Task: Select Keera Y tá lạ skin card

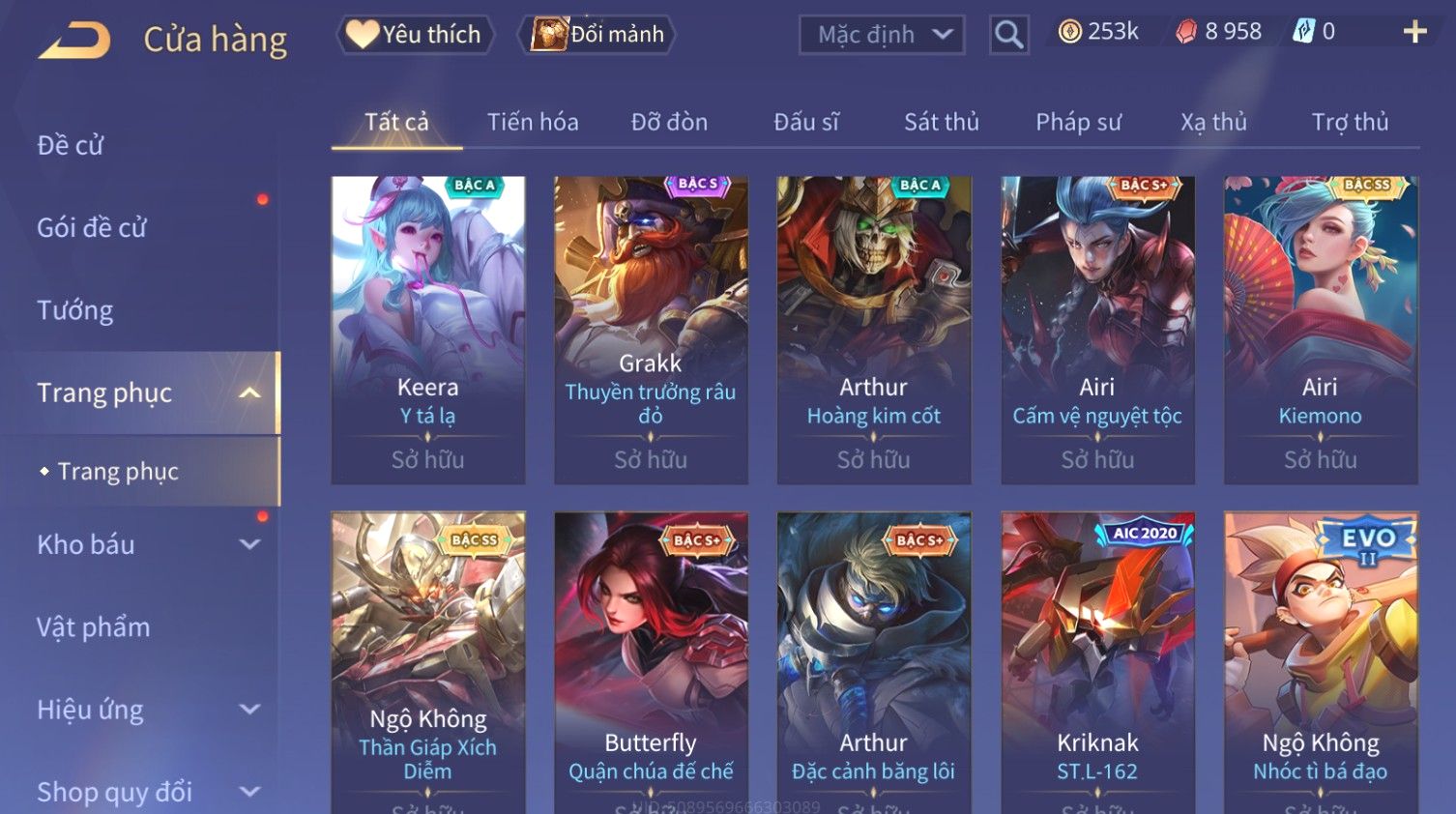Action: point(428,330)
